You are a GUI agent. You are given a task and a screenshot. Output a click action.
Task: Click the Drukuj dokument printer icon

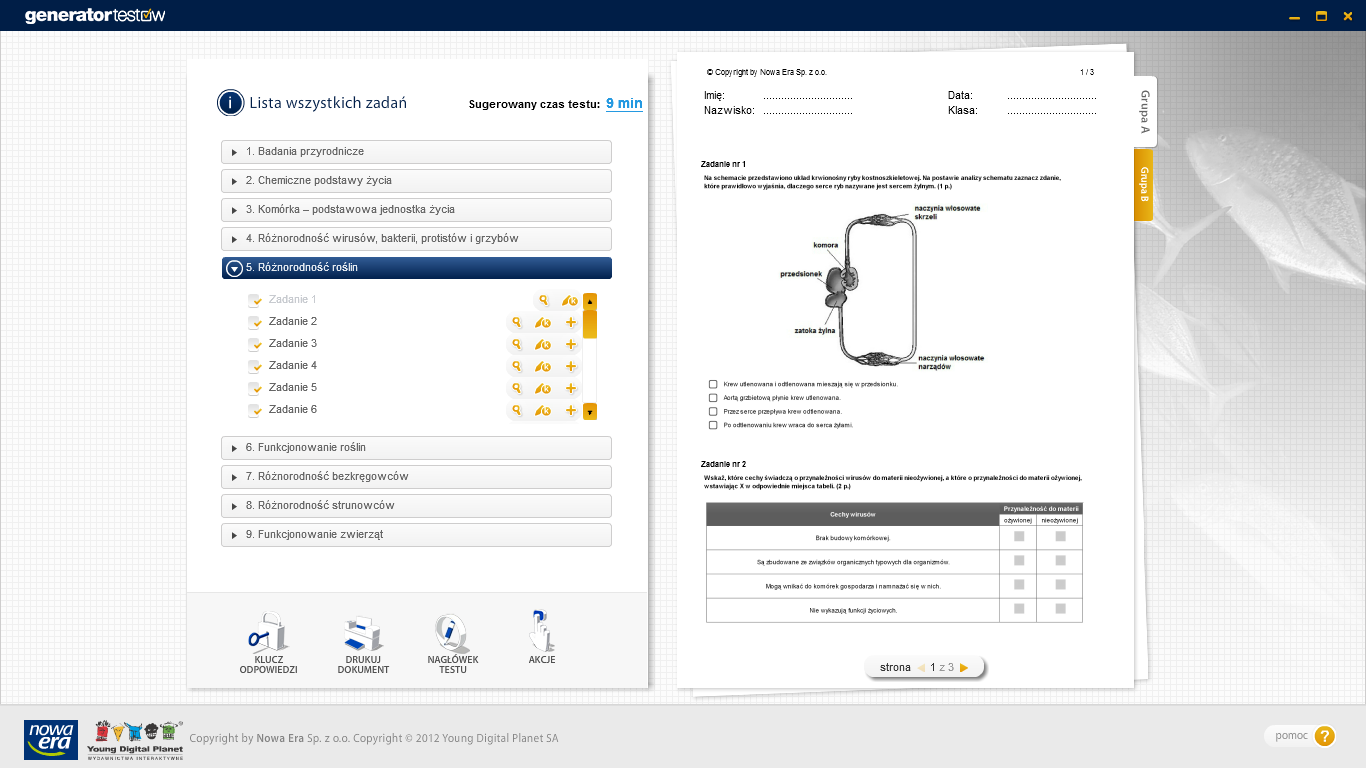(x=363, y=632)
